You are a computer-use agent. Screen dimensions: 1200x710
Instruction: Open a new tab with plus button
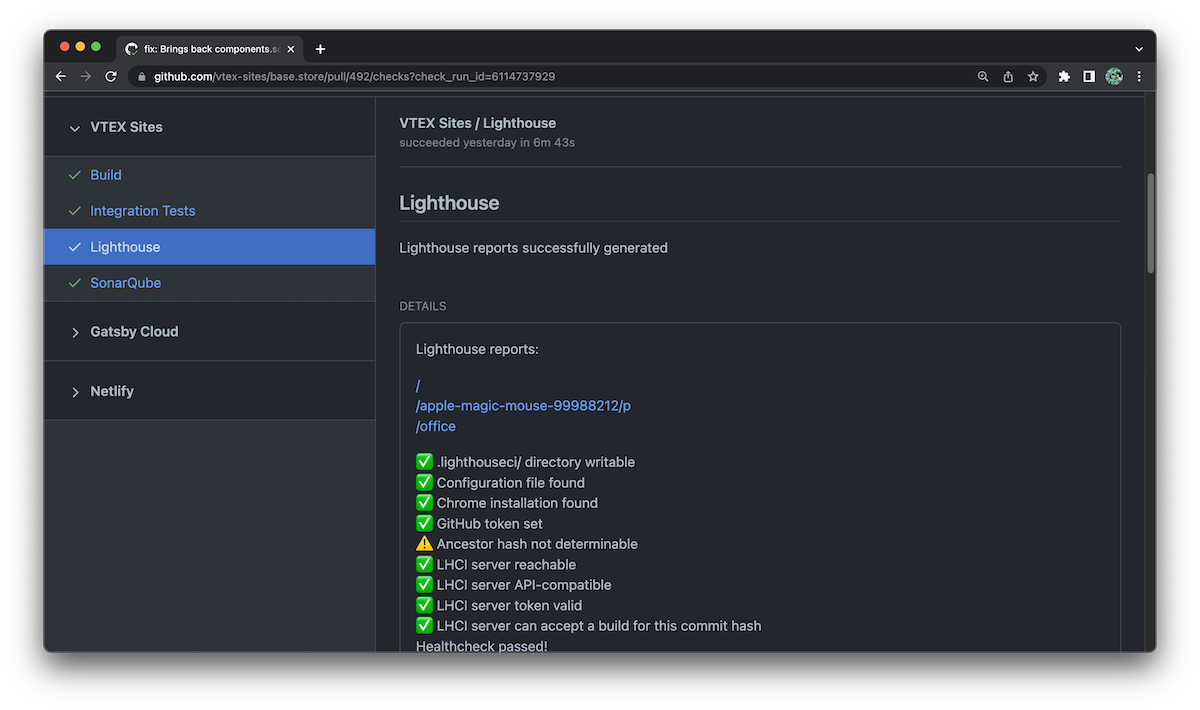click(x=320, y=49)
